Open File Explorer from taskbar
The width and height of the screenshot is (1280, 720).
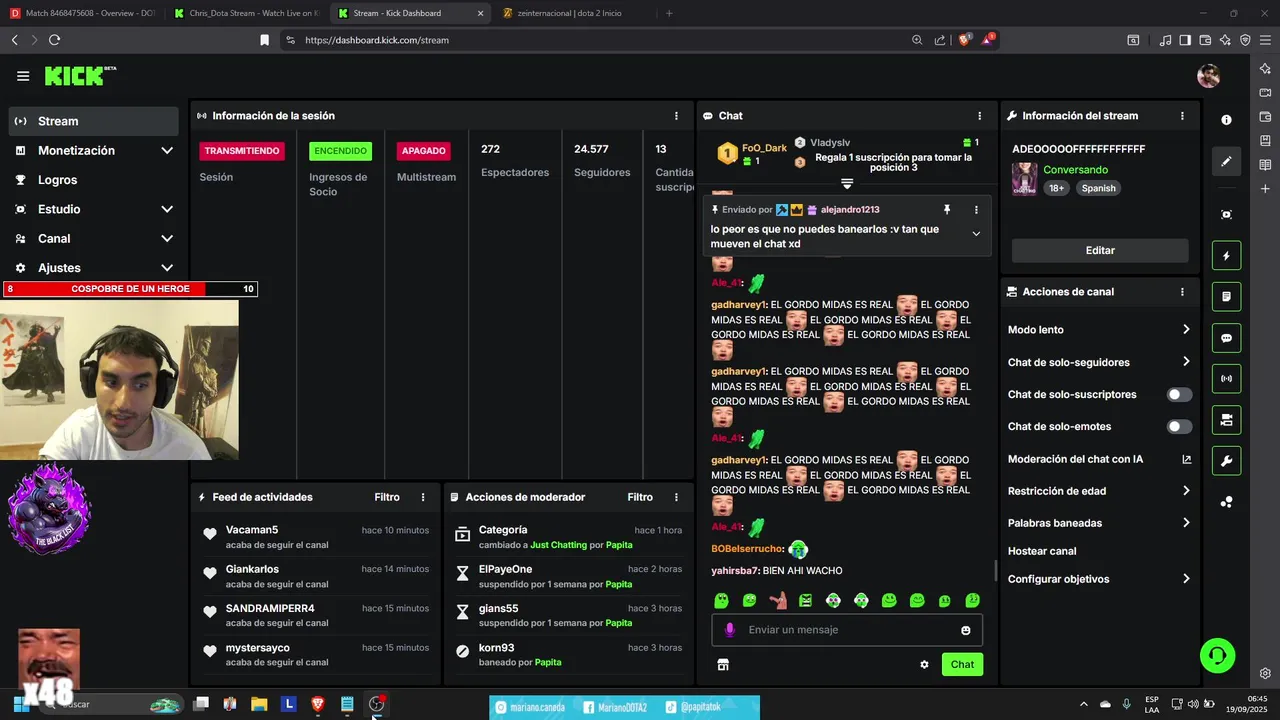click(x=259, y=704)
